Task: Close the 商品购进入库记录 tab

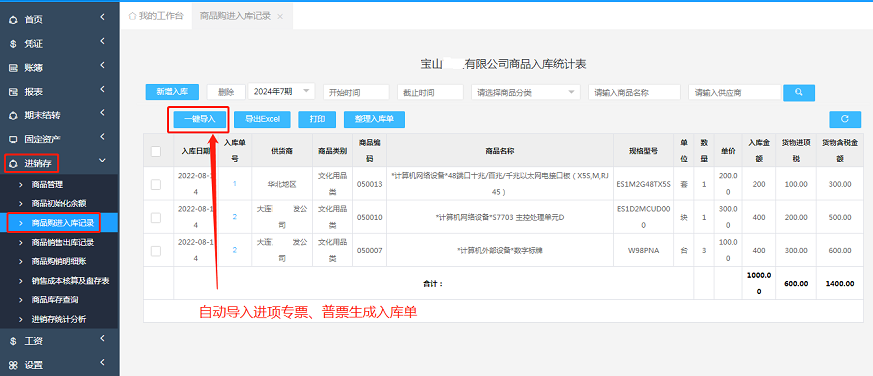Action: (x=280, y=17)
